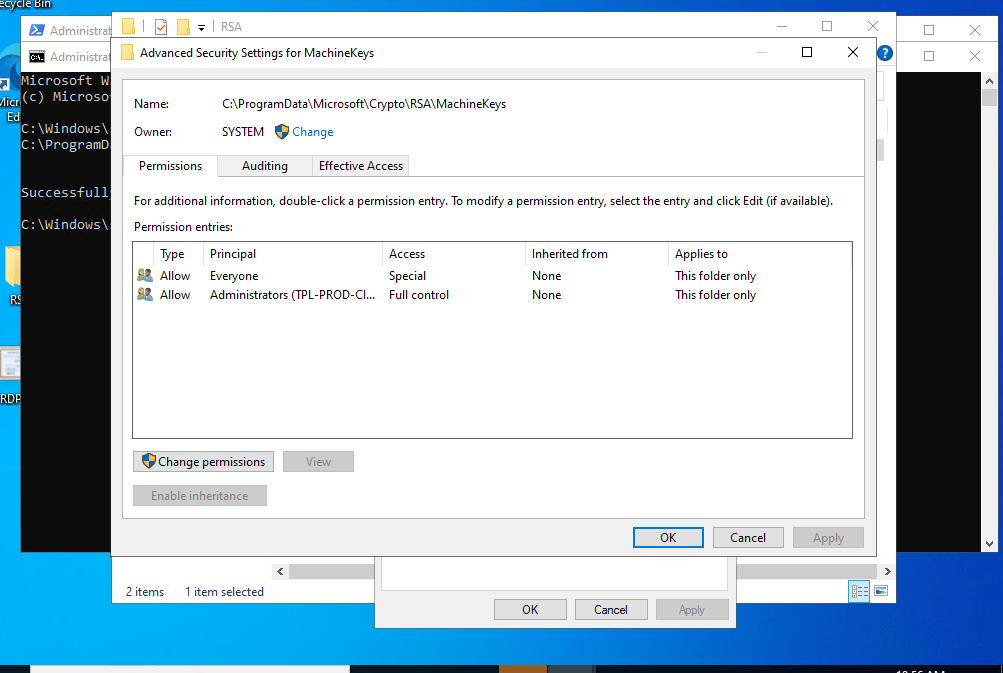Close the Advanced Security Settings dialog

tap(853, 52)
